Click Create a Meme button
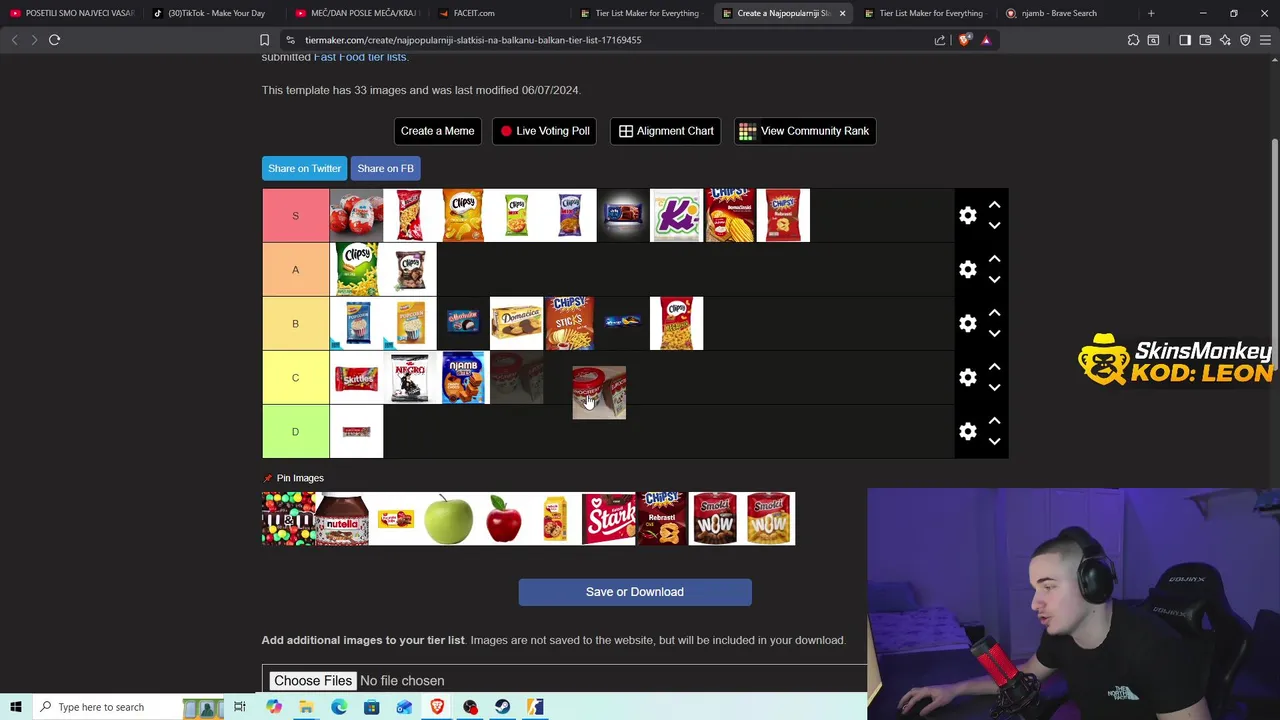 437,131
